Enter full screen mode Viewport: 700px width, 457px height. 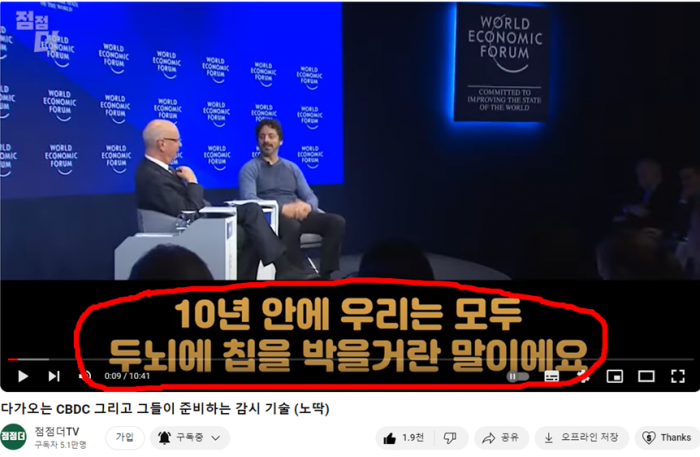coord(678,376)
